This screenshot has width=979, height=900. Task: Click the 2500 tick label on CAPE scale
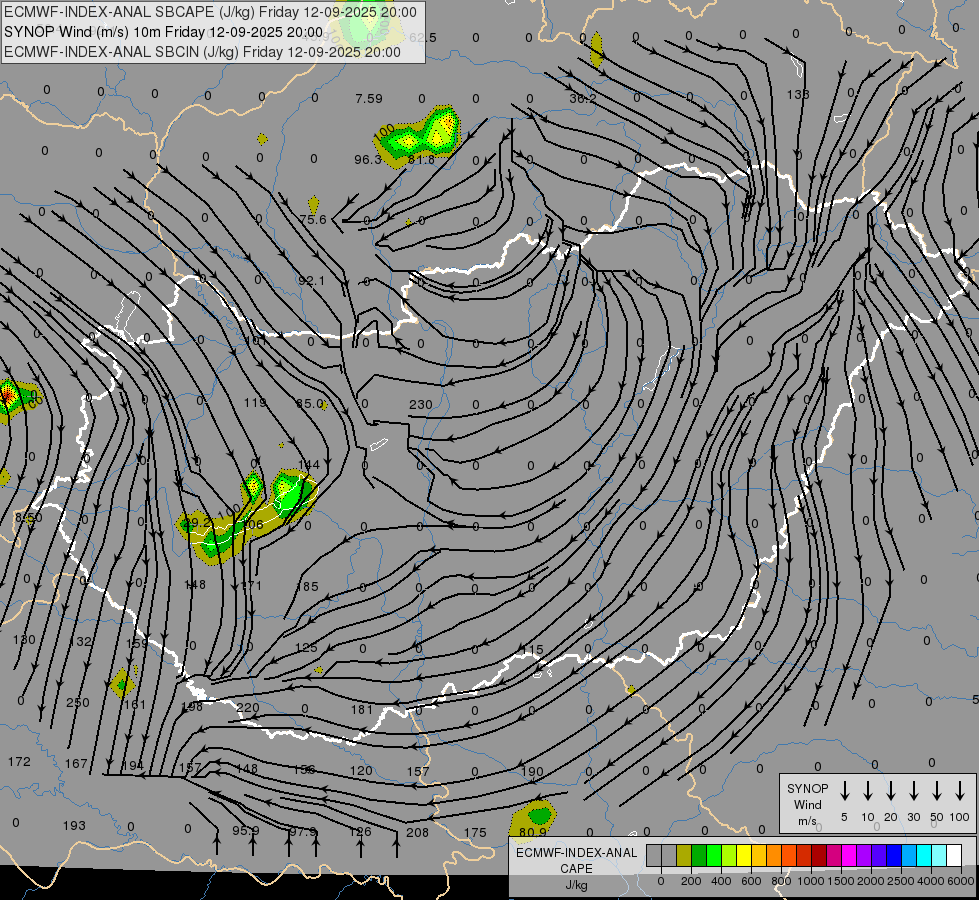coord(901,881)
